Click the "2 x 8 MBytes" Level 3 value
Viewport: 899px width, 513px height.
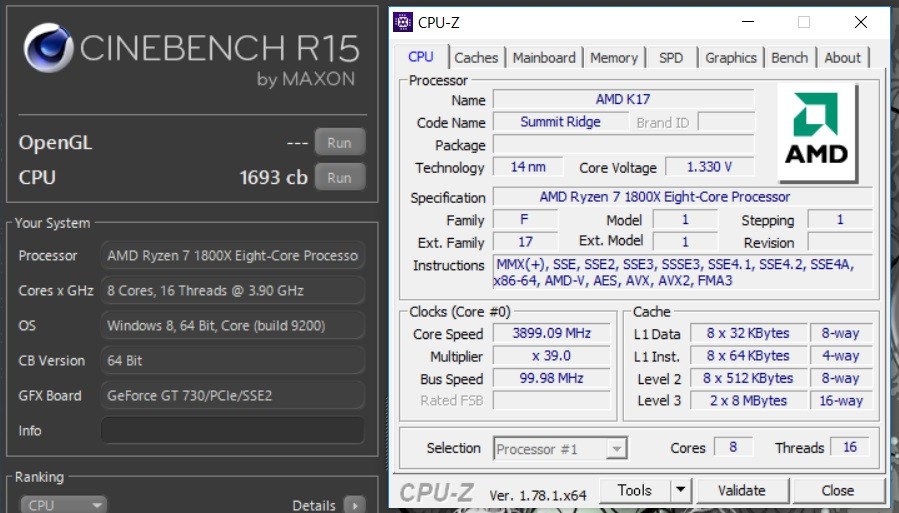748,400
